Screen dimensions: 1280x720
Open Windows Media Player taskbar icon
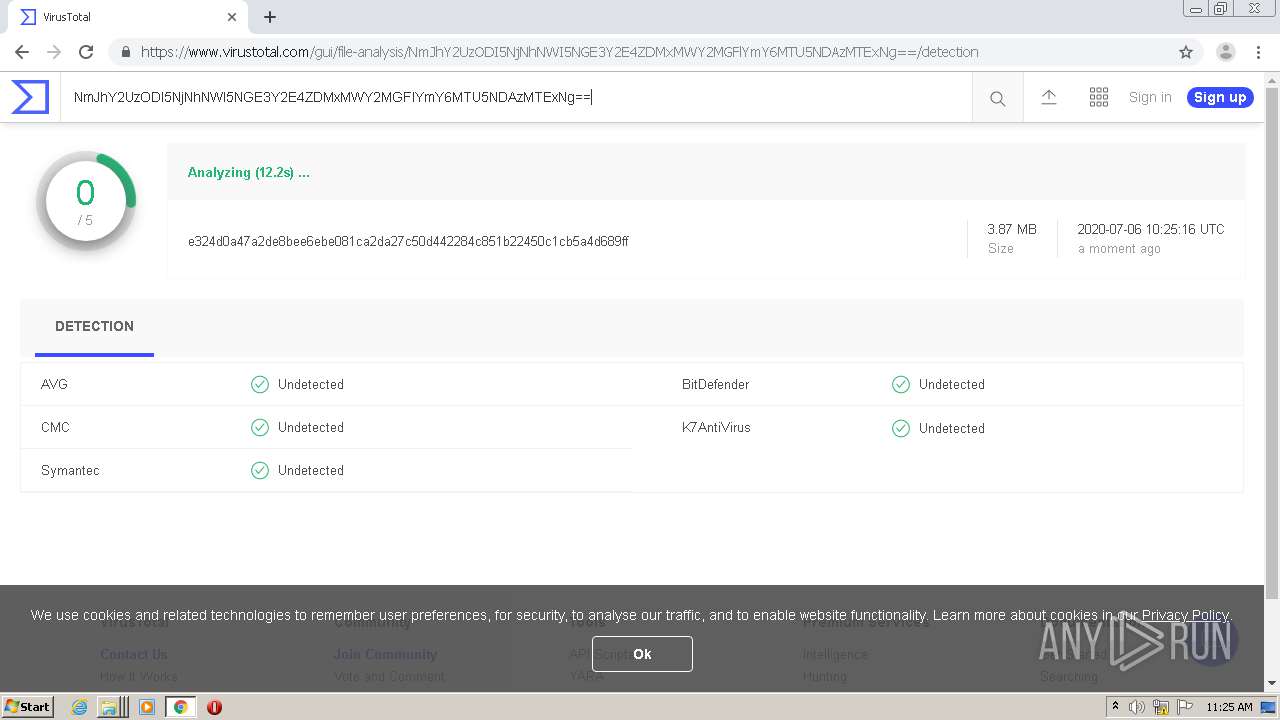tap(147, 707)
